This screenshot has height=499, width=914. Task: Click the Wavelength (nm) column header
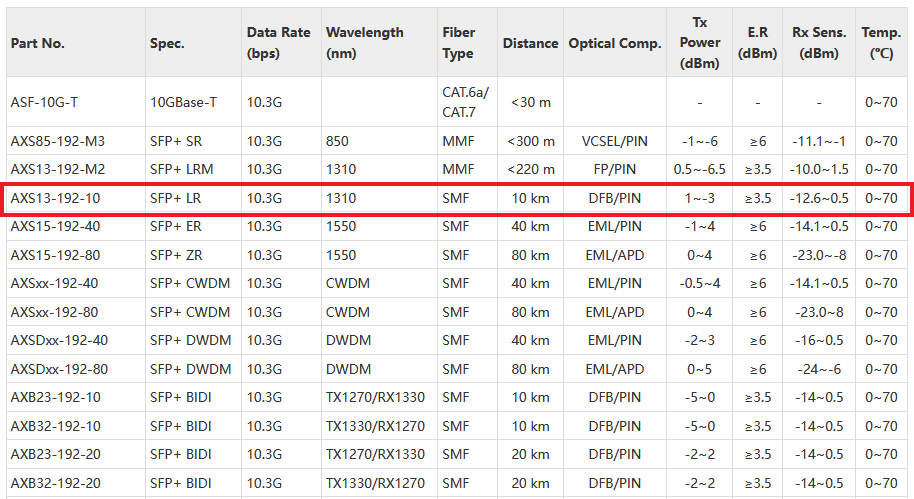click(x=364, y=43)
